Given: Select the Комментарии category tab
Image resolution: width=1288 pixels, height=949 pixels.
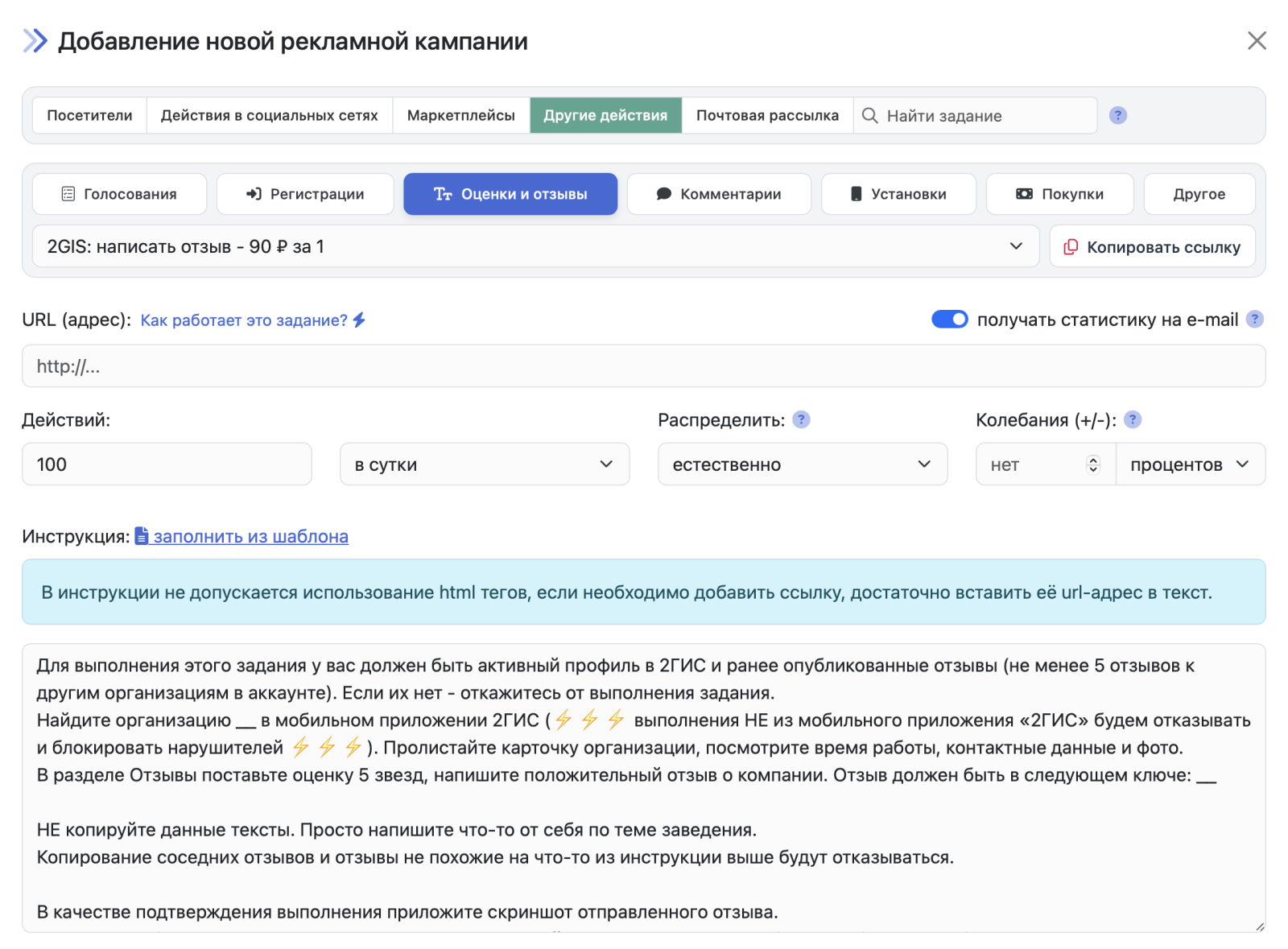Looking at the screenshot, I should tap(719, 194).
